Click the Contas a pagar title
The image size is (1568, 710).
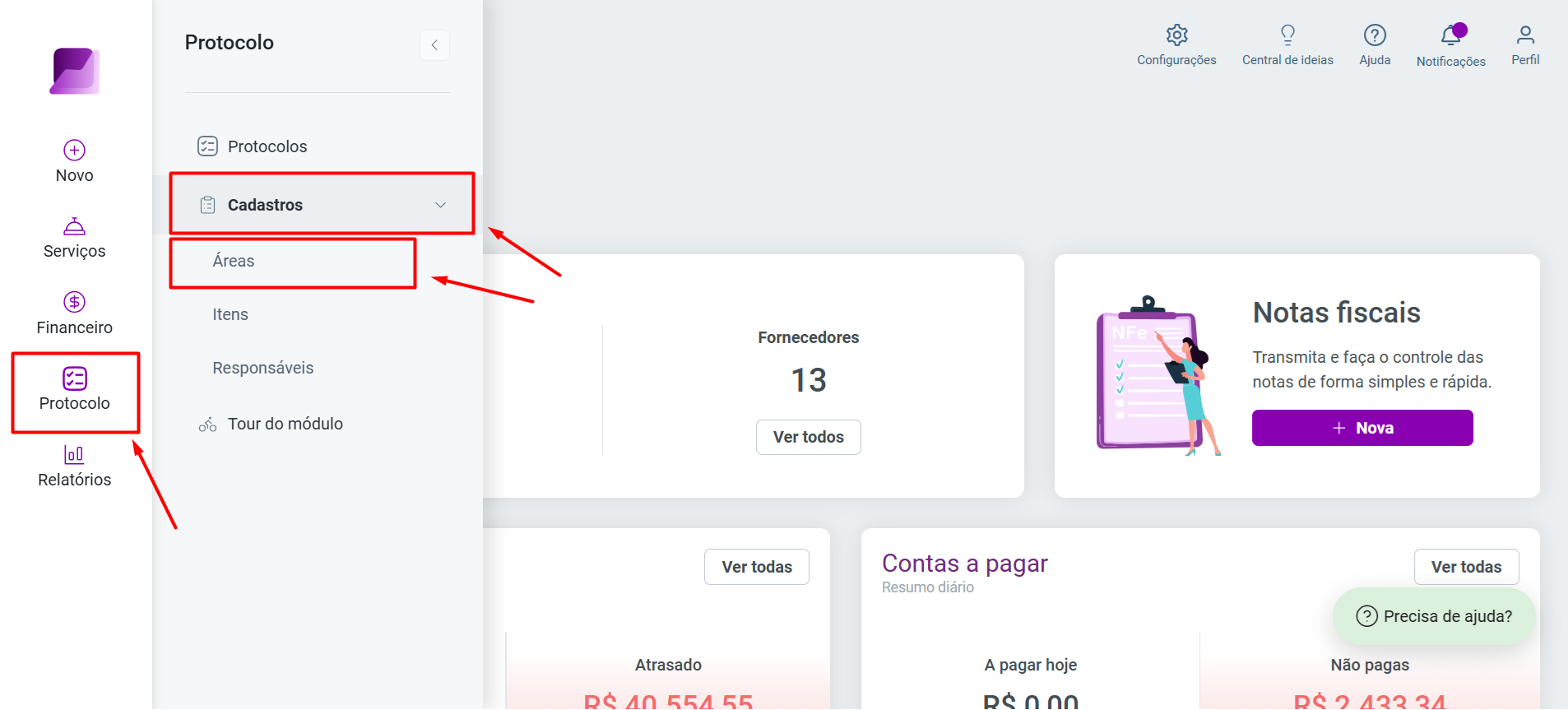pyautogui.click(x=965, y=564)
